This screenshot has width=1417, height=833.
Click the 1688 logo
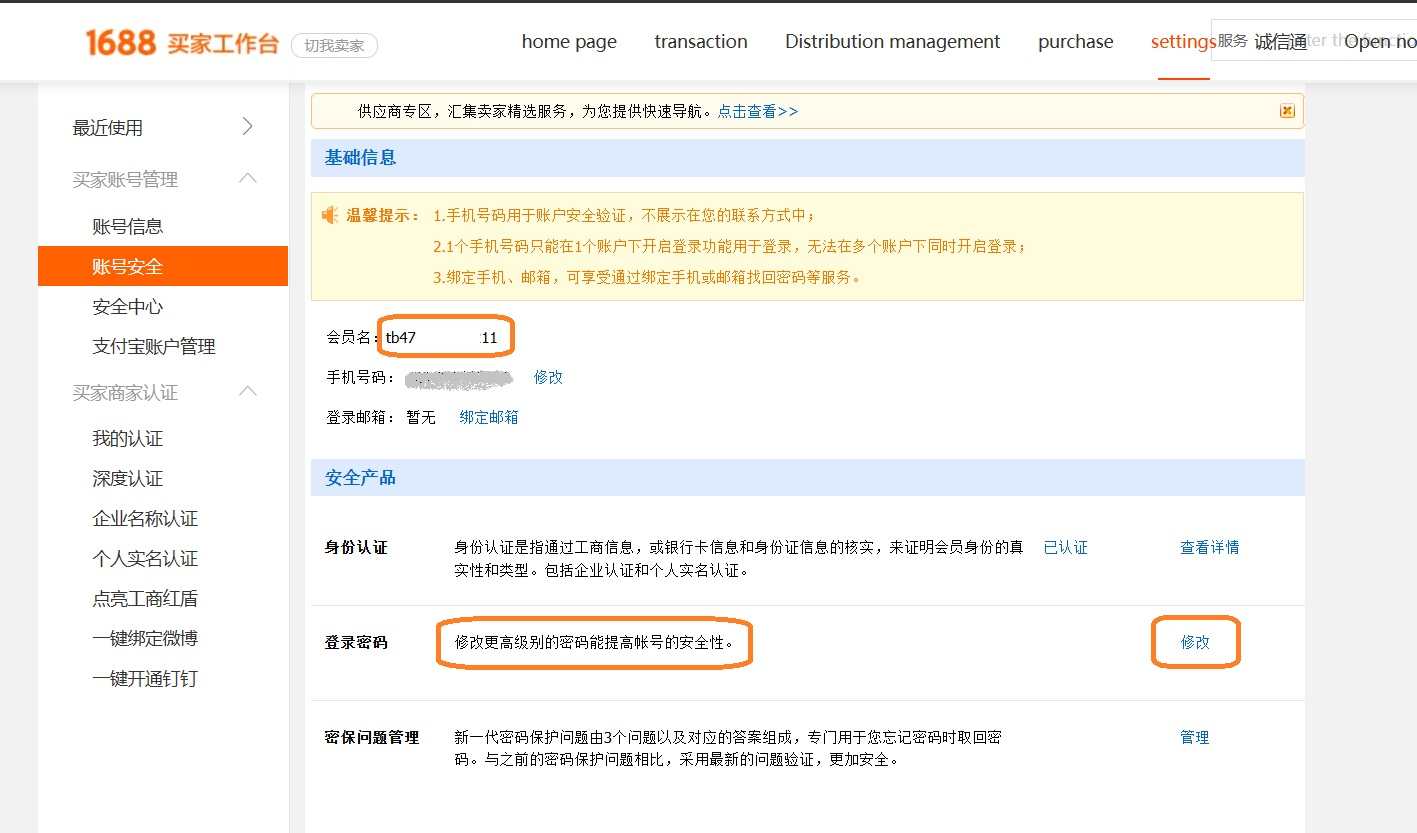(120, 42)
